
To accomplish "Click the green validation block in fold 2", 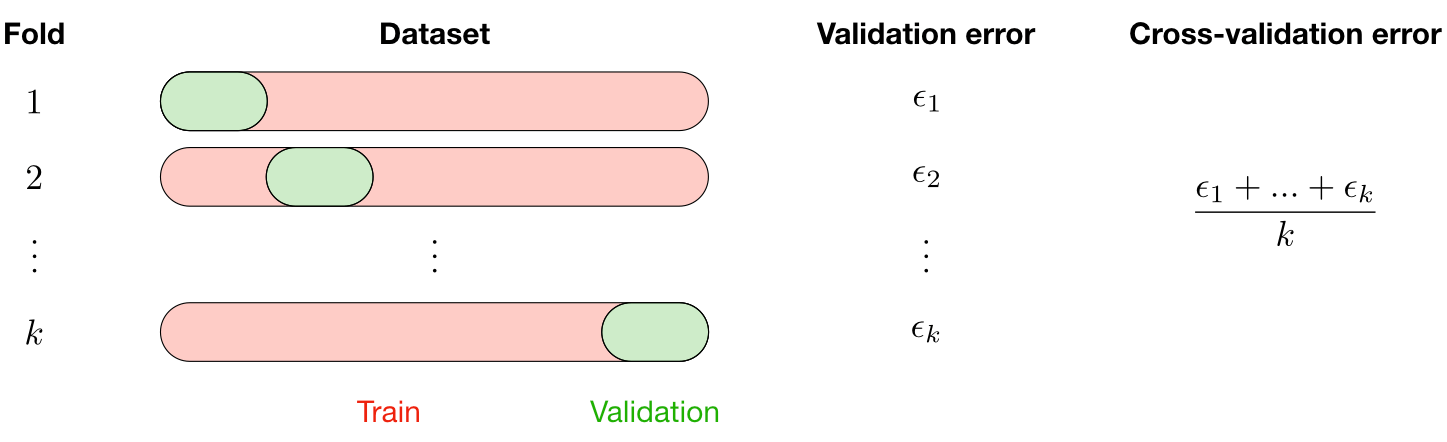I will [x=319, y=177].
